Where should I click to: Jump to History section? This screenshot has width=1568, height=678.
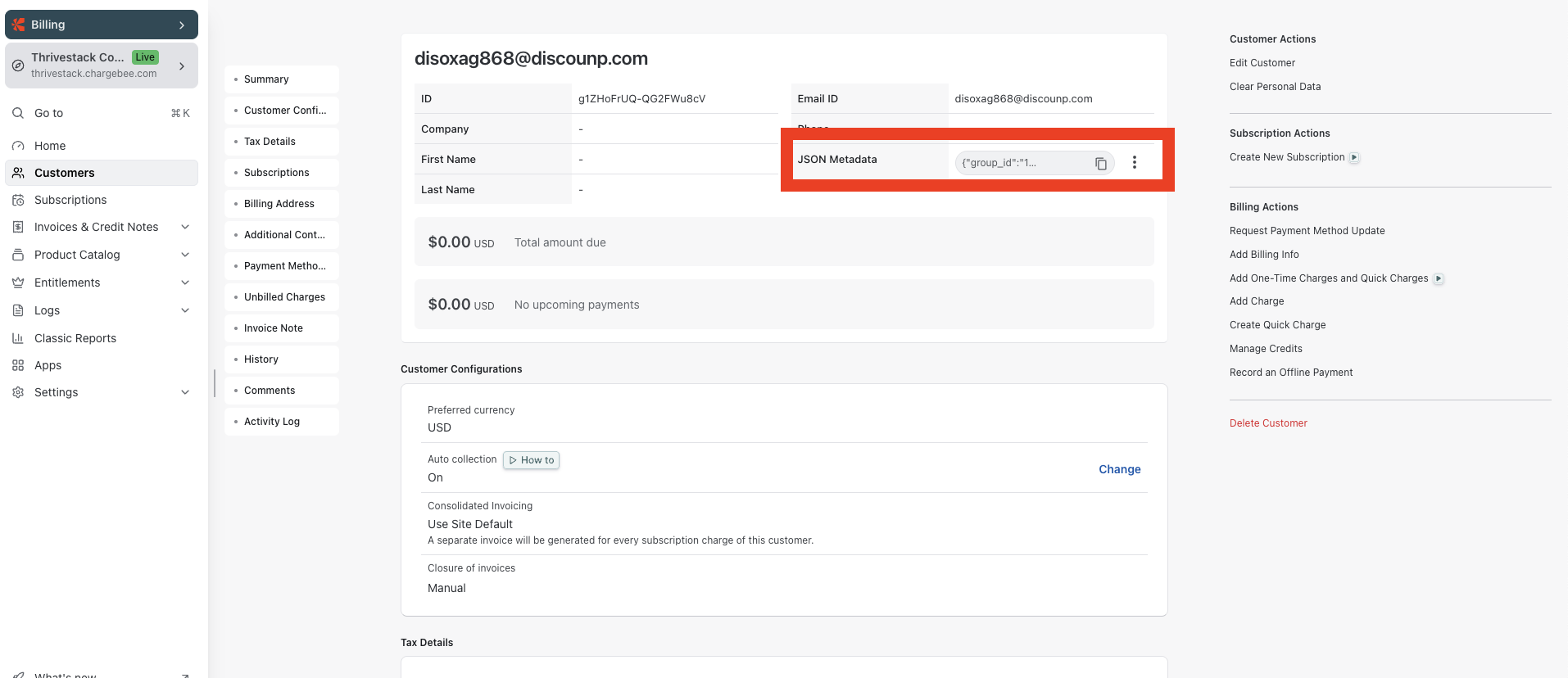pos(282,359)
